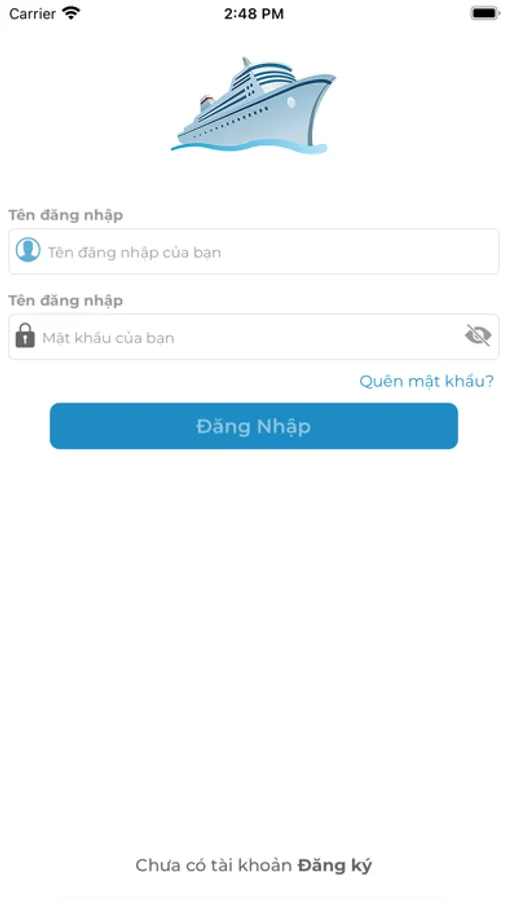Open the 'Đăng ký' registration link
This screenshot has width=507, height=900.
tap(335, 866)
